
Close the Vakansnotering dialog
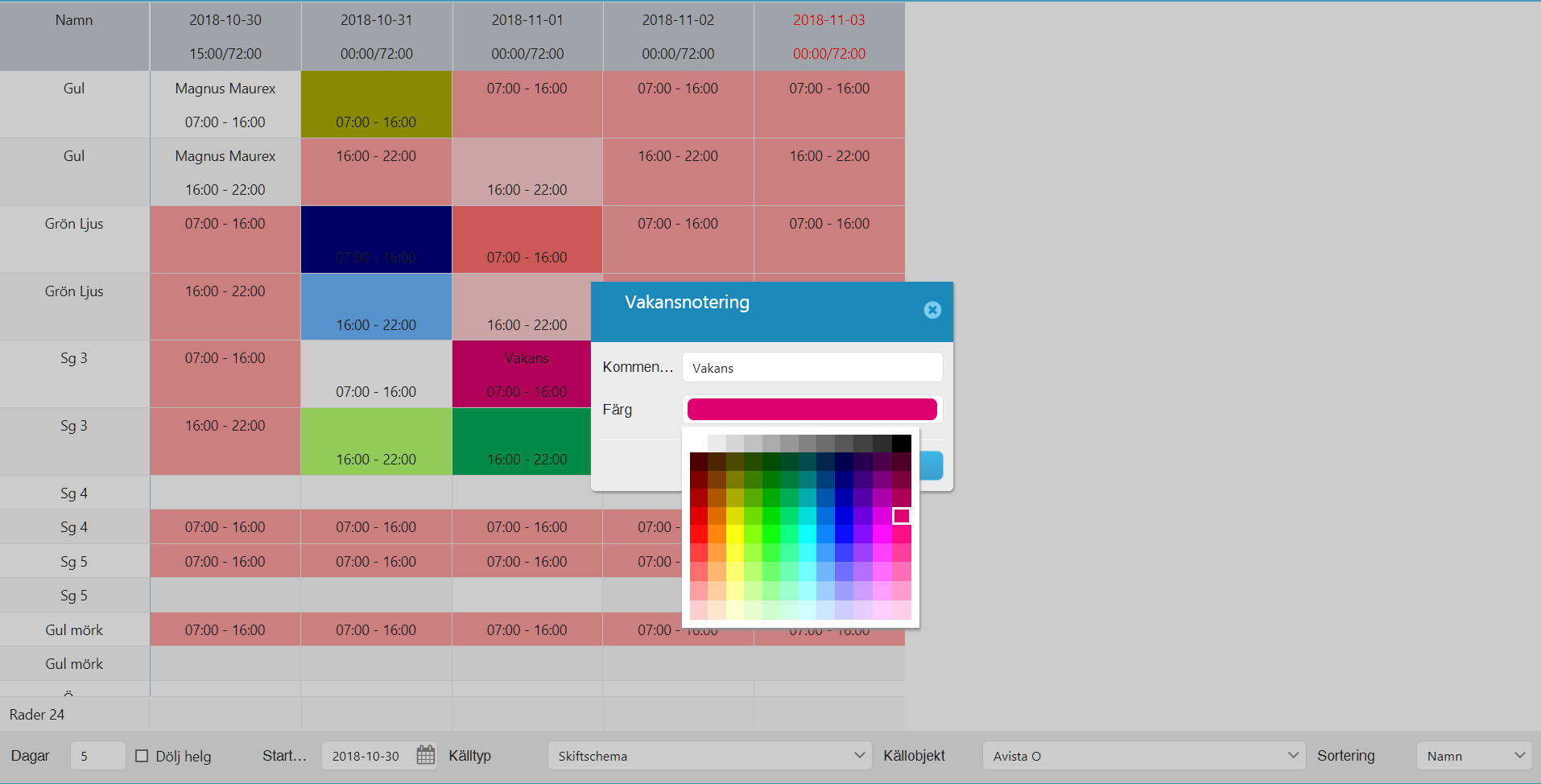932,310
